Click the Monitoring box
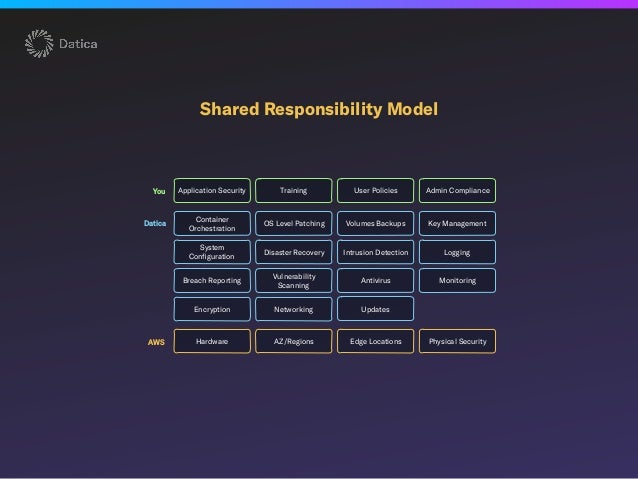The height and width of the screenshot is (479, 638). pyautogui.click(x=457, y=280)
